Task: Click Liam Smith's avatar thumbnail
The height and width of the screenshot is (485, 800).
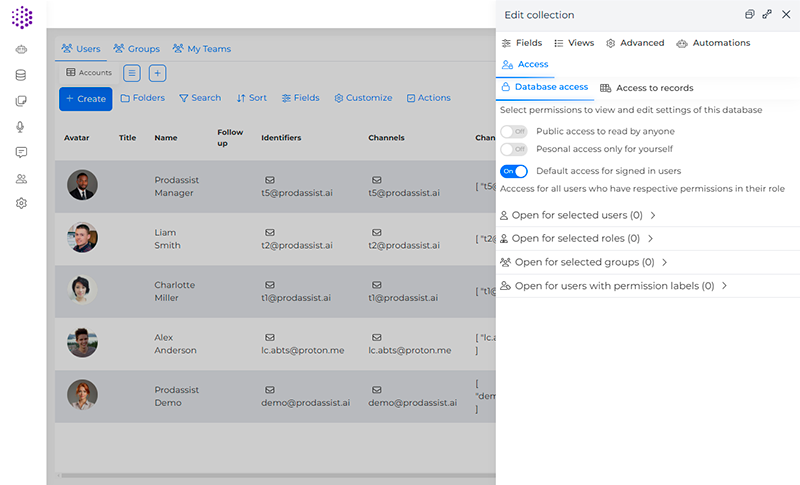Action: coord(82,238)
